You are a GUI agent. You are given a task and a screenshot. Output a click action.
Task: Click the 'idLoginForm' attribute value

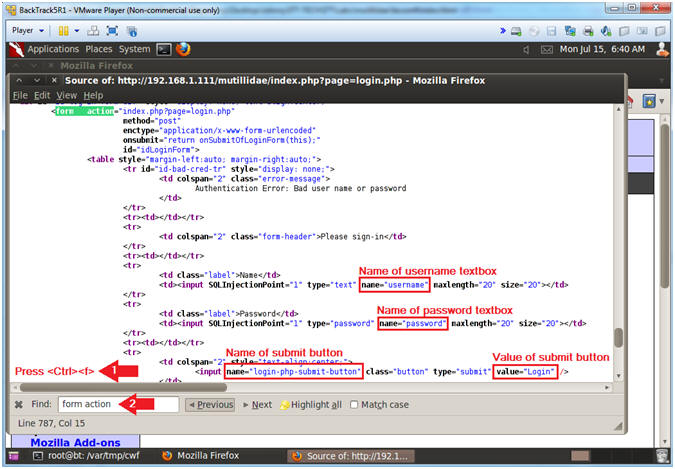click(166, 150)
